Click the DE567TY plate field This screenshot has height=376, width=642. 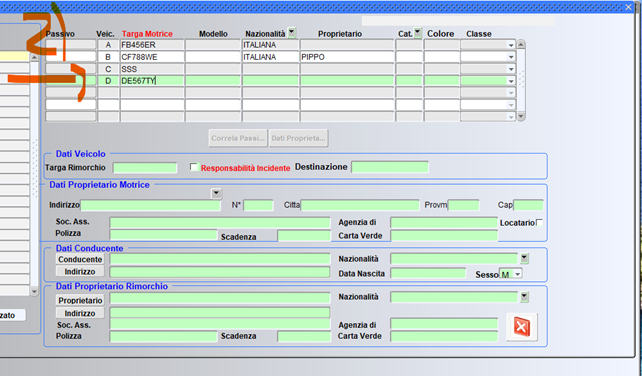coord(151,81)
